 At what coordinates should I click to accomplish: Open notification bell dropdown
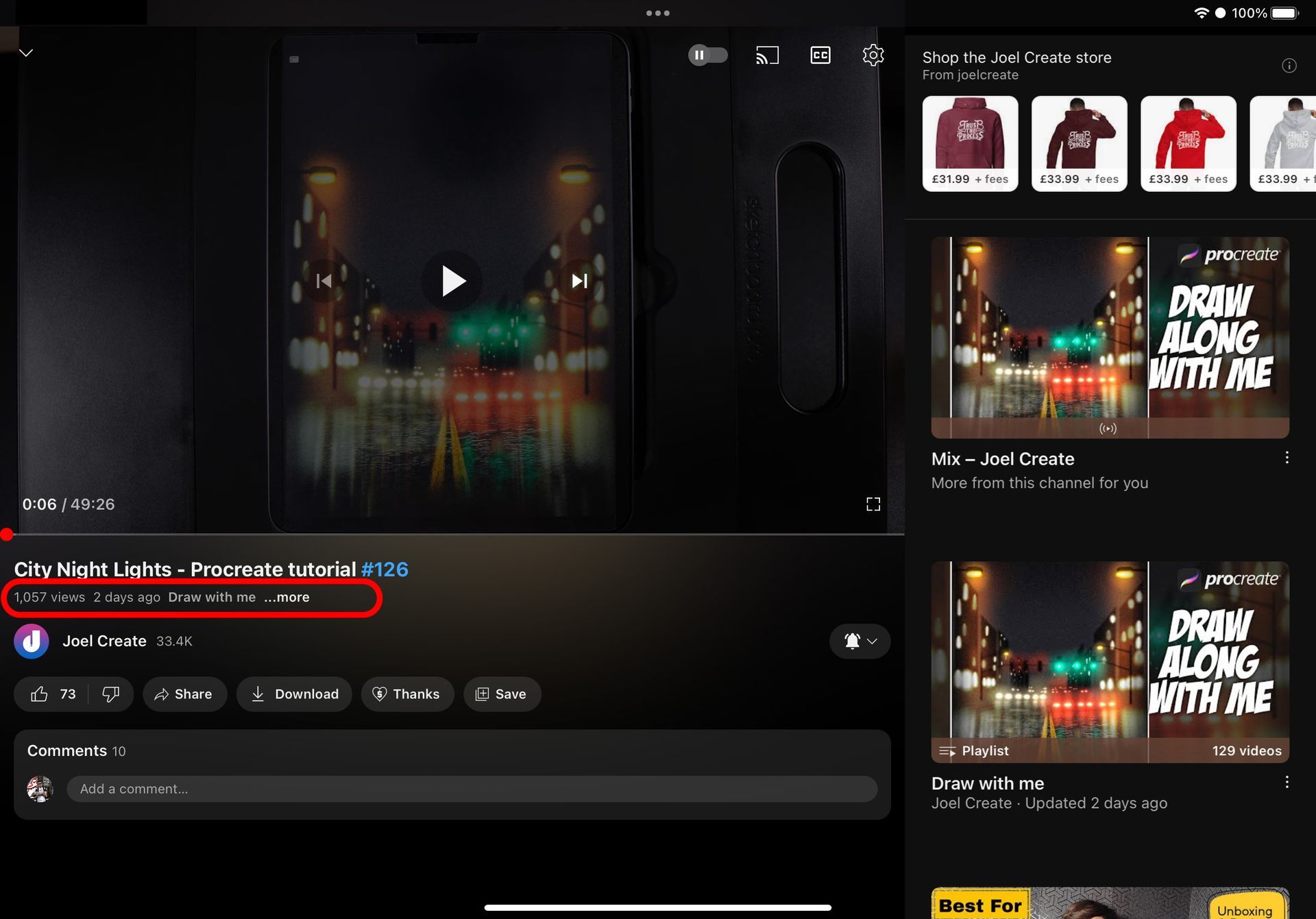pos(860,641)
